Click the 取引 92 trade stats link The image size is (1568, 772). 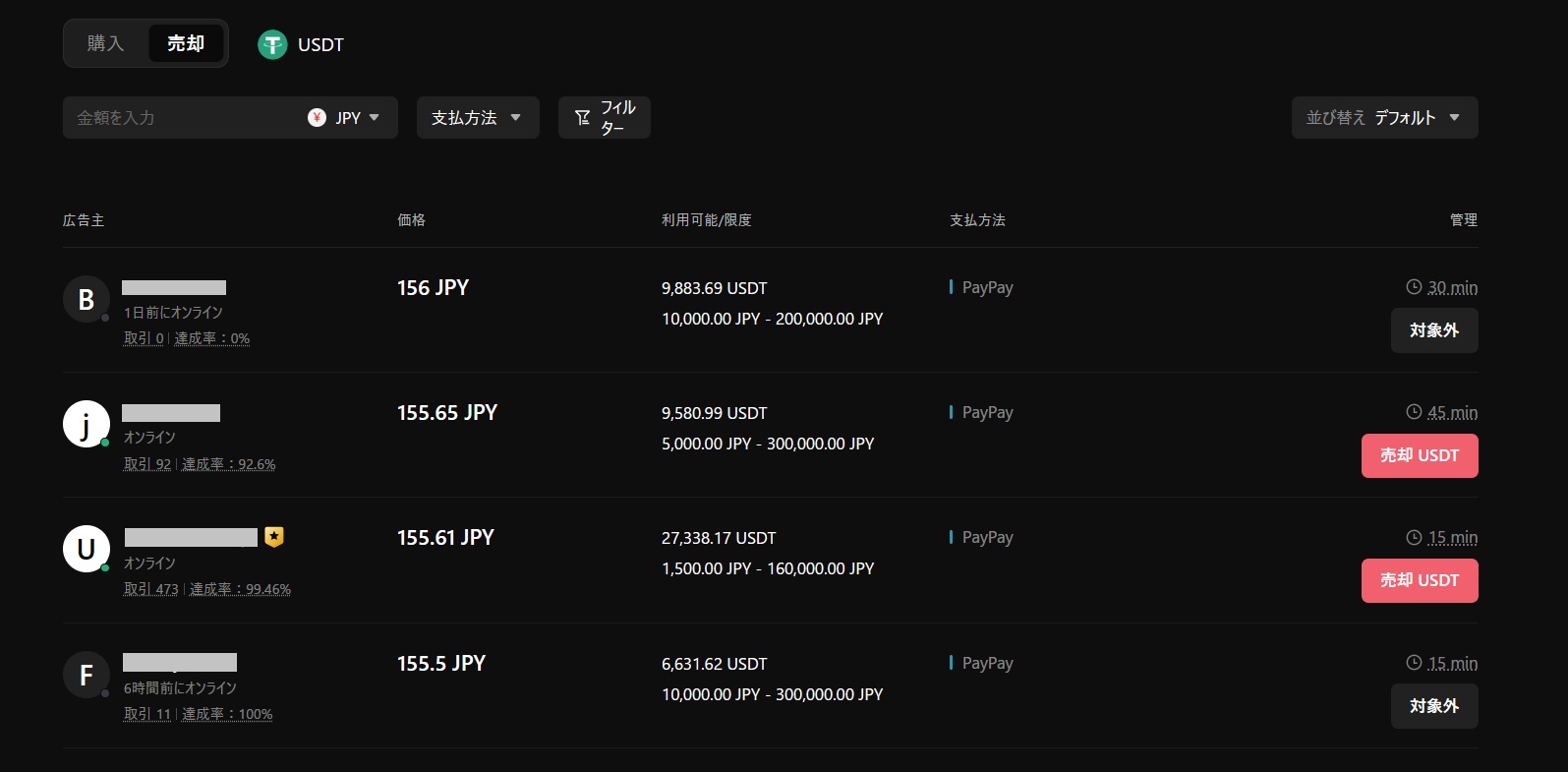147,464
